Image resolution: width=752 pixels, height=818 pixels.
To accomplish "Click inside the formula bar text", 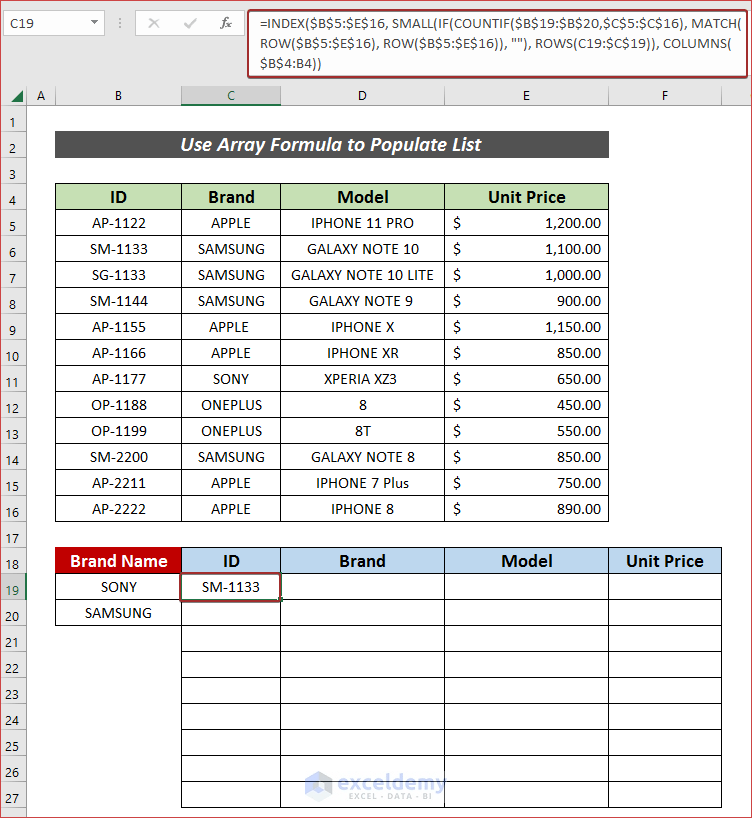I will tap(497, 44).
